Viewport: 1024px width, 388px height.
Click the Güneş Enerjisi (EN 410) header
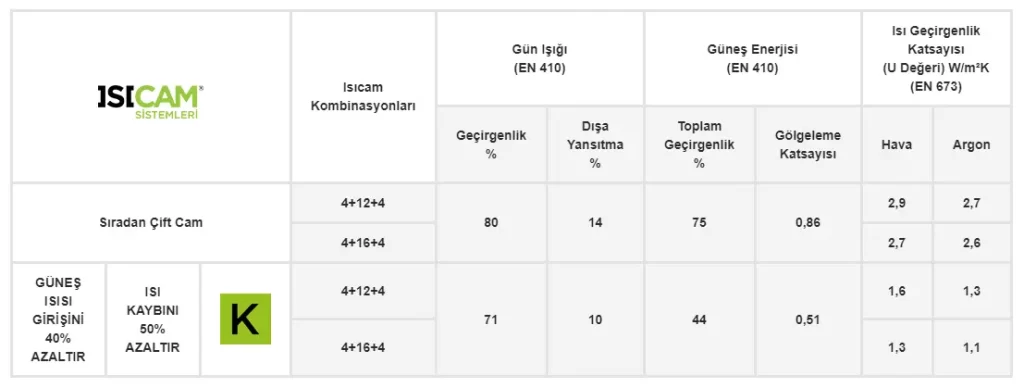click(x=752, y=58)
